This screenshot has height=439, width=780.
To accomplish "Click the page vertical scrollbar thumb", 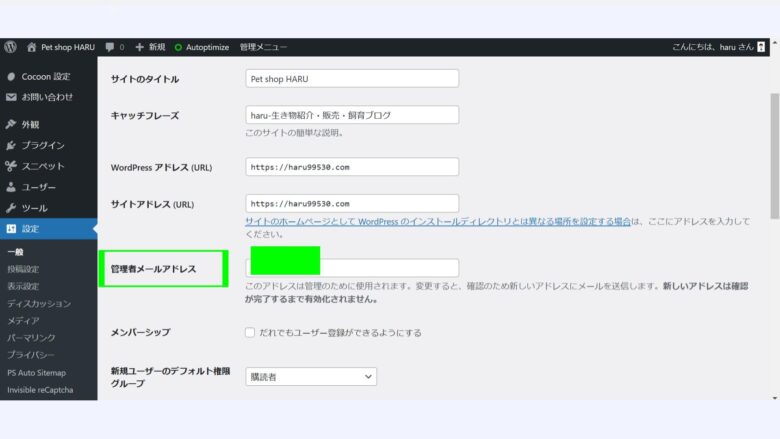I will tap(775, 156).
